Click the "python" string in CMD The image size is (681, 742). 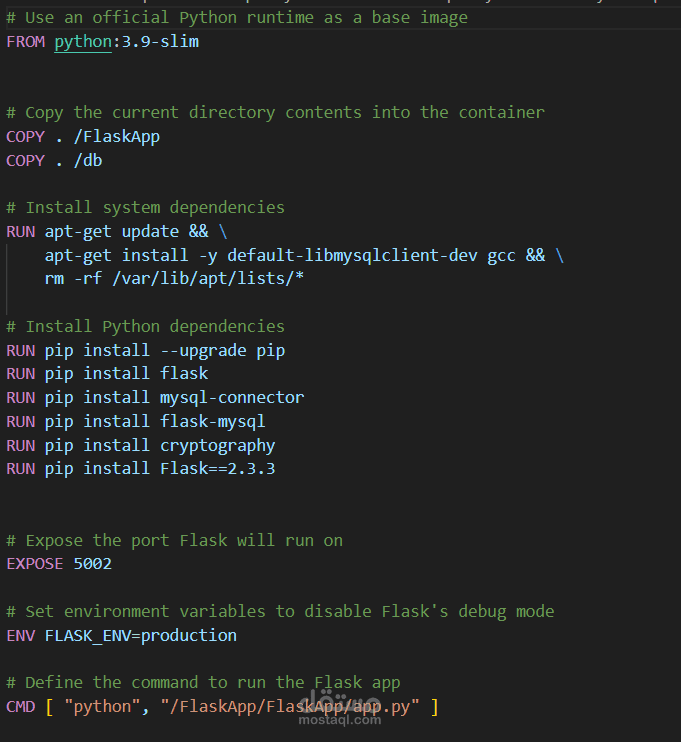[x=101, y=707]
